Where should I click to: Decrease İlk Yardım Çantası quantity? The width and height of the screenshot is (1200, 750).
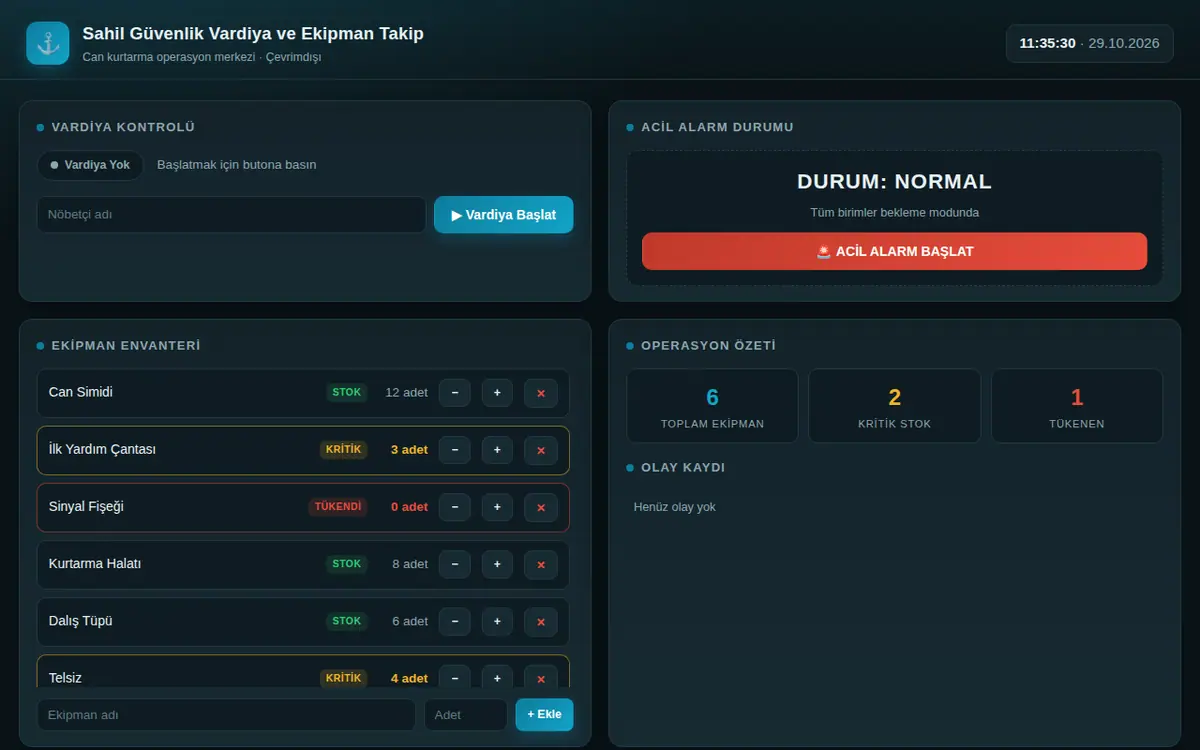455,450
